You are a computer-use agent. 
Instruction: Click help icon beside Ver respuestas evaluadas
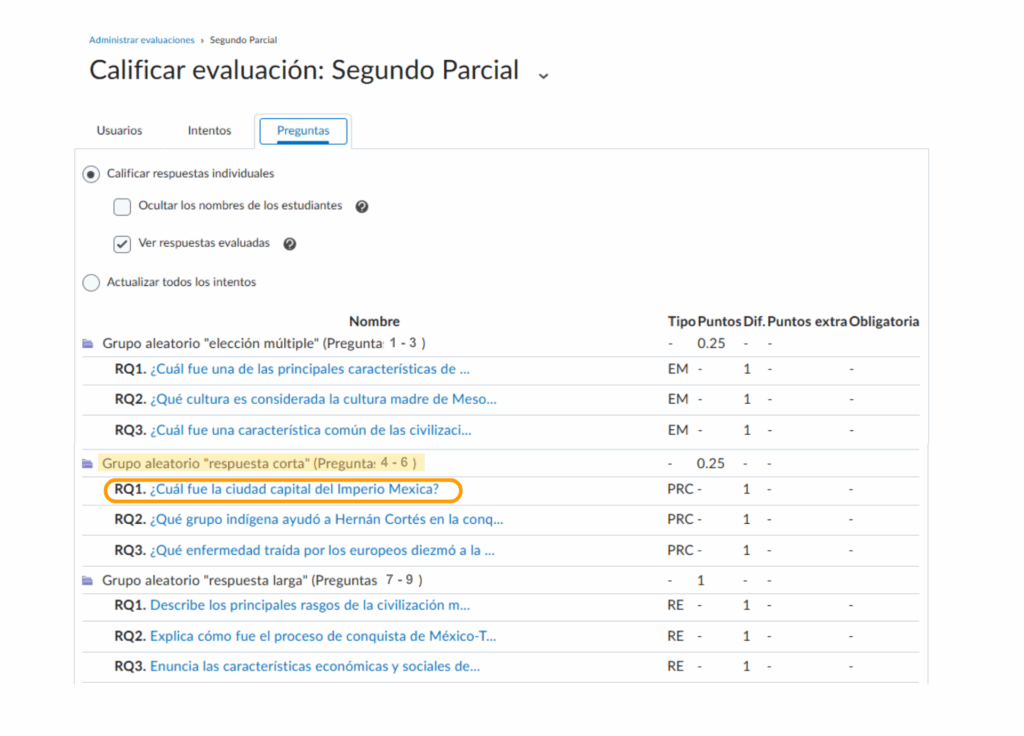[290, 243]
